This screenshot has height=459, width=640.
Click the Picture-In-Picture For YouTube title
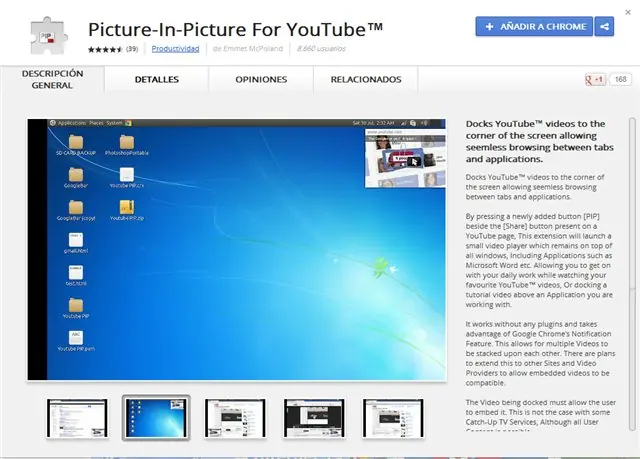[236, 29]
